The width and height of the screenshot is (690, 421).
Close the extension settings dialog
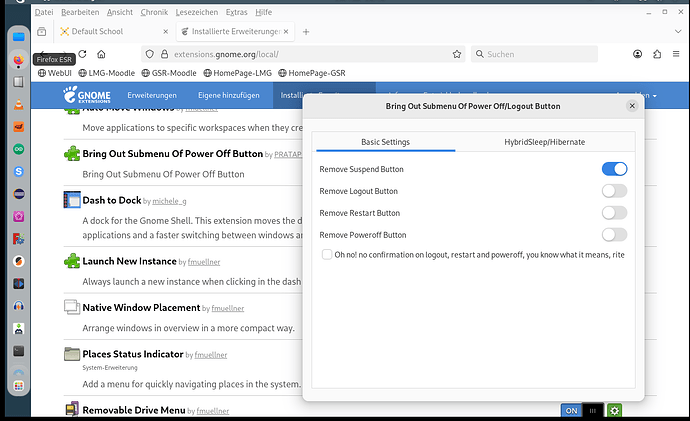tap(632, 106)
